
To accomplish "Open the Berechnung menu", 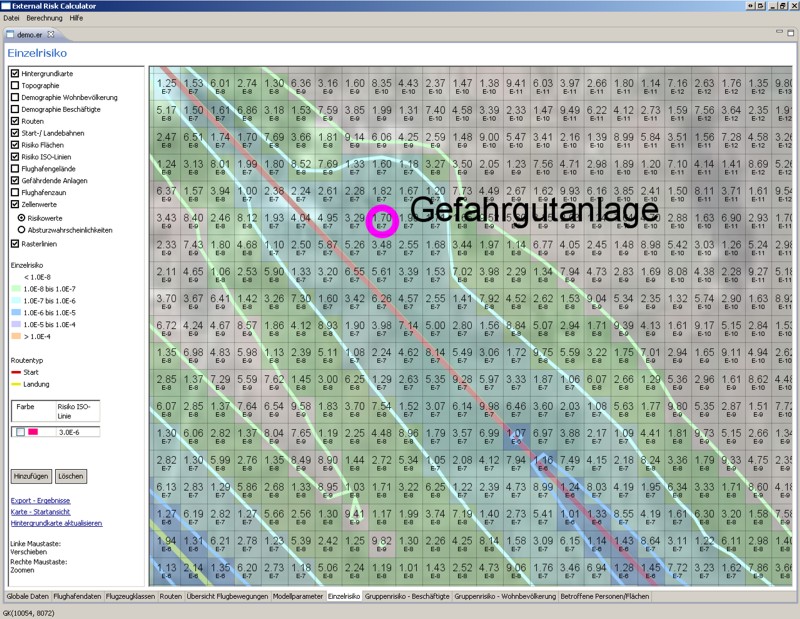I will (x=44, y=18).
